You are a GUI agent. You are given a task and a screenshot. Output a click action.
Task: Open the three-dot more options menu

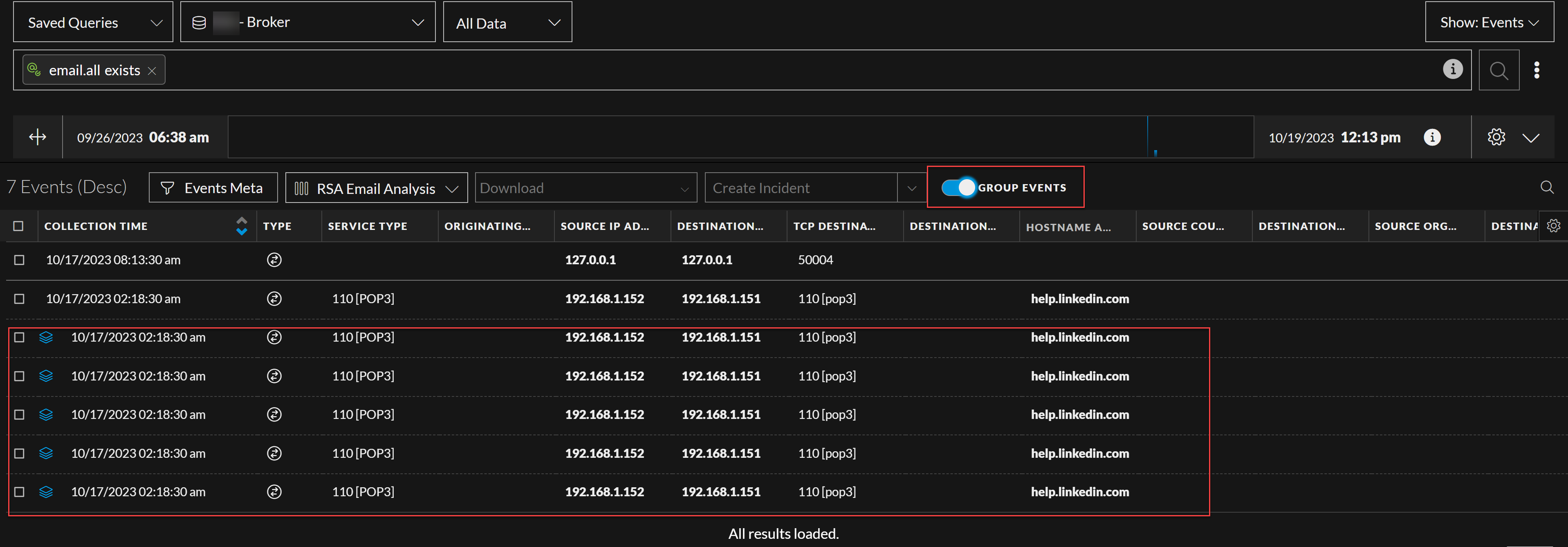pos(1537,71)
